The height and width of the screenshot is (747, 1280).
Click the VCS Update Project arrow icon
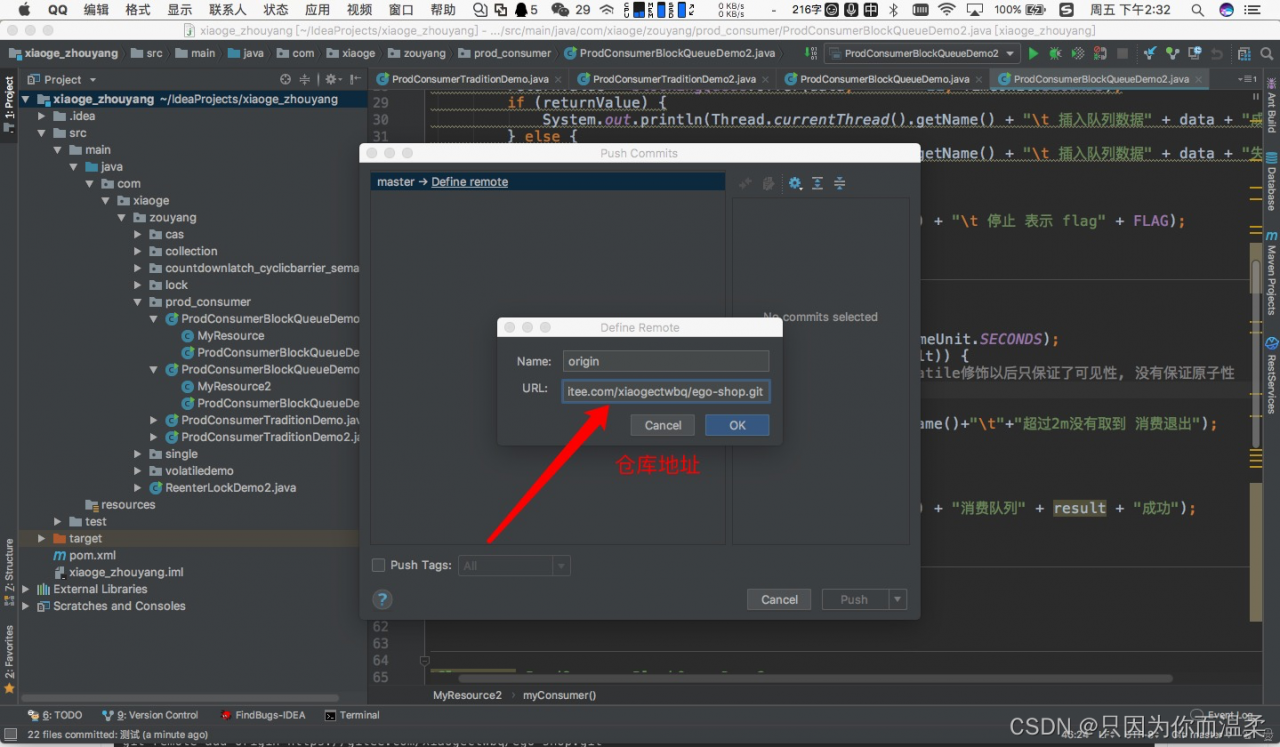pyautogui.click(x=1151, y=53)
